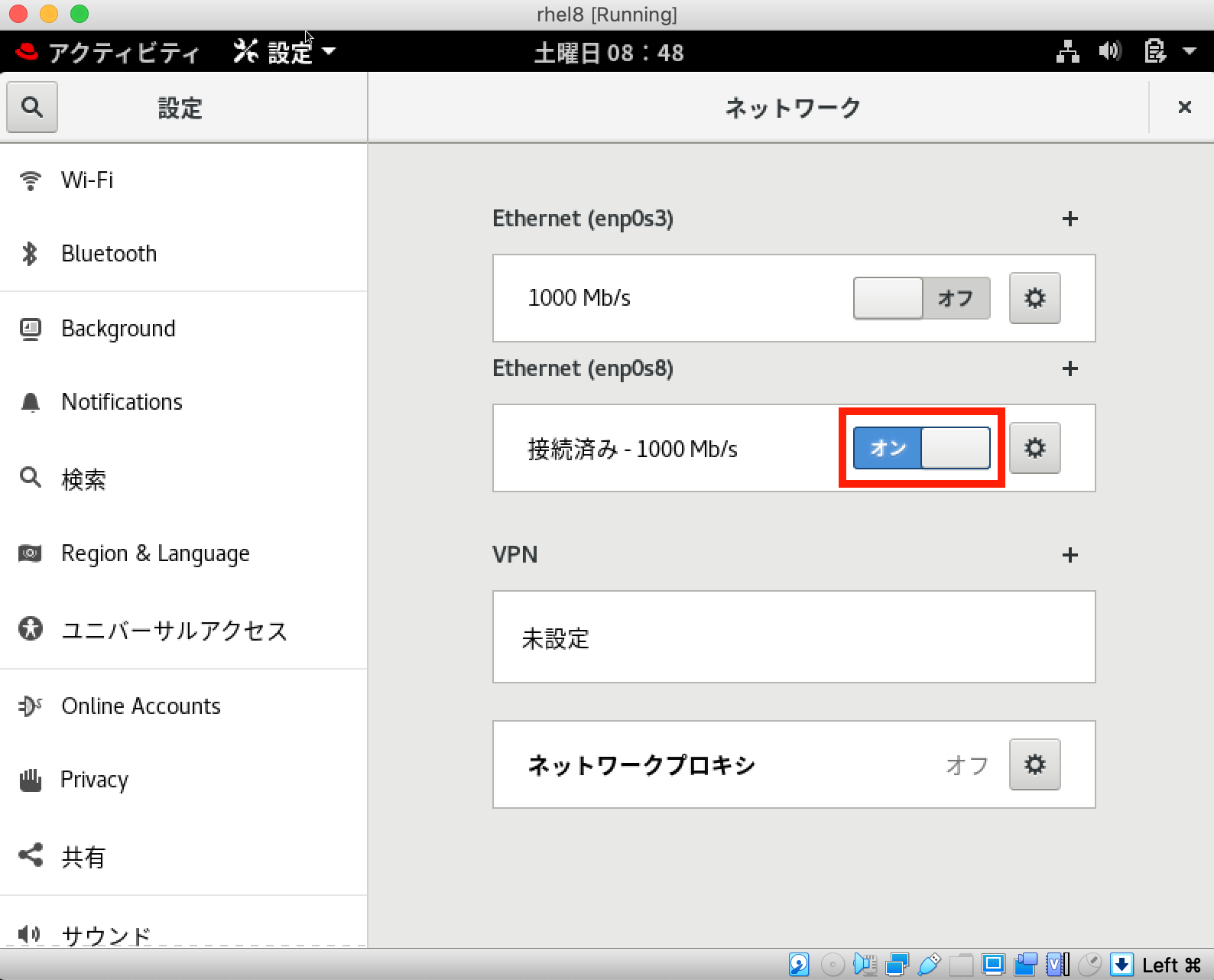Click the VirtualBox hard disk indicator

pos(799,965)
